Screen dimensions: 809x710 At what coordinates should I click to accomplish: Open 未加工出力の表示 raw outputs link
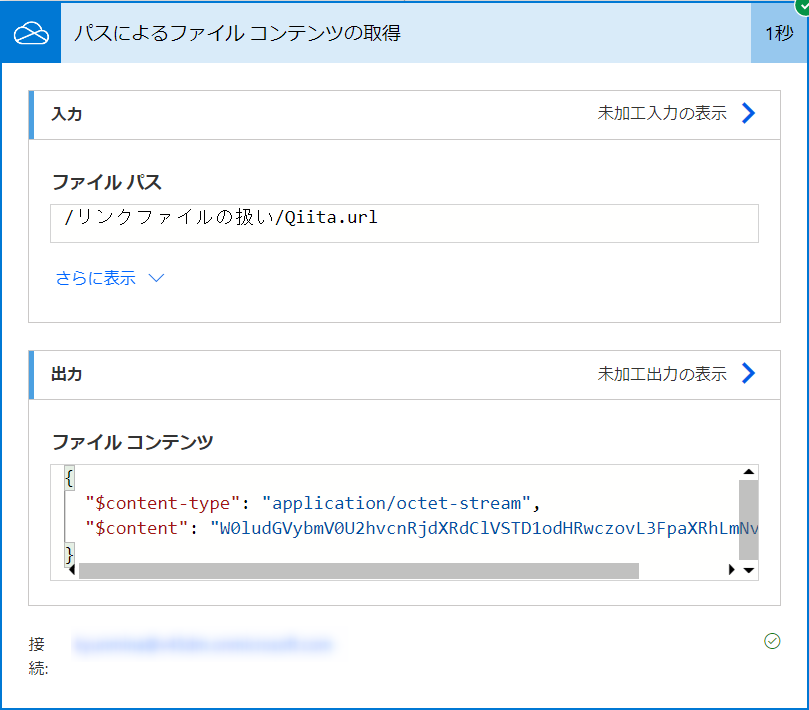[662, 374]
